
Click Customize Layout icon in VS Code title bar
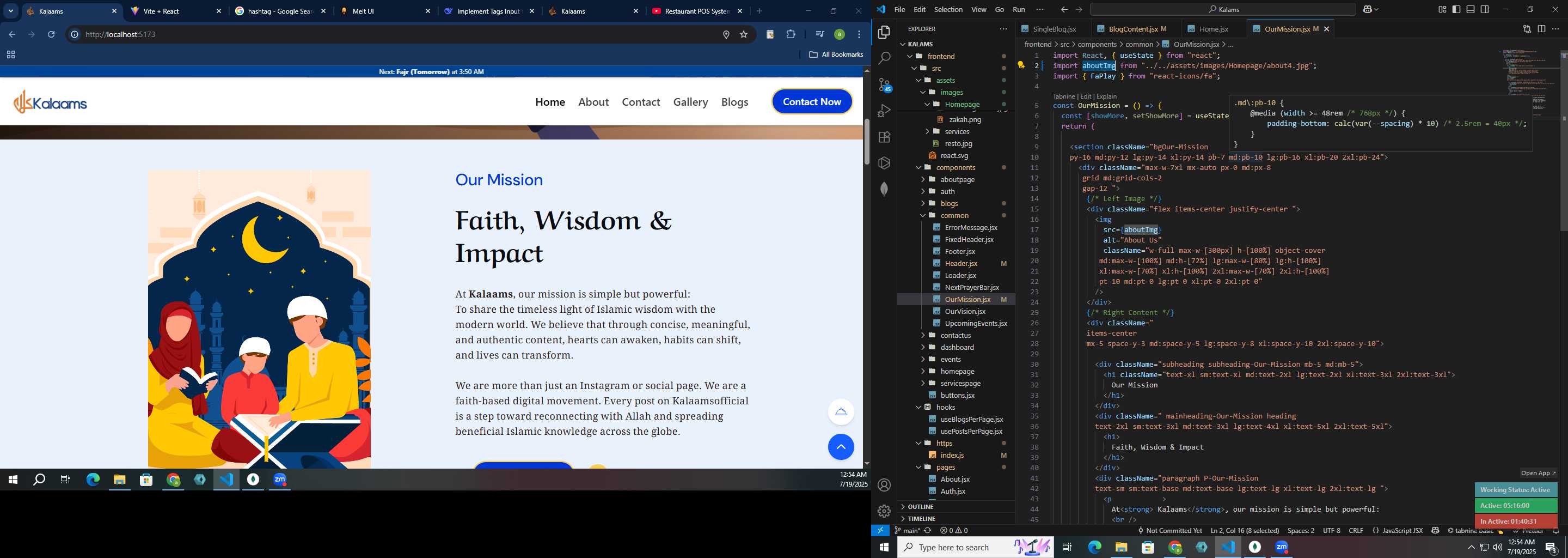tap(1442, 9)
